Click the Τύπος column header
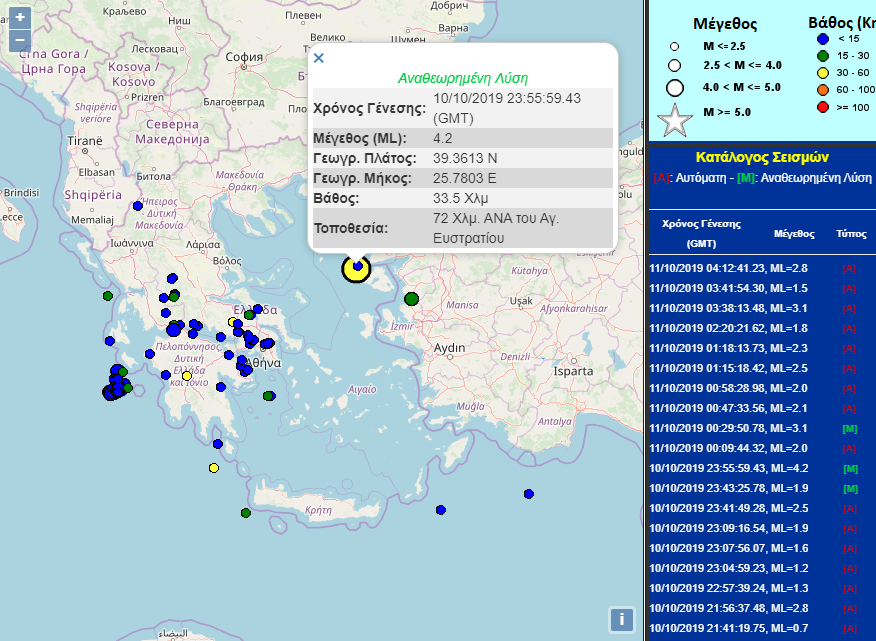 tap(850, 233)
